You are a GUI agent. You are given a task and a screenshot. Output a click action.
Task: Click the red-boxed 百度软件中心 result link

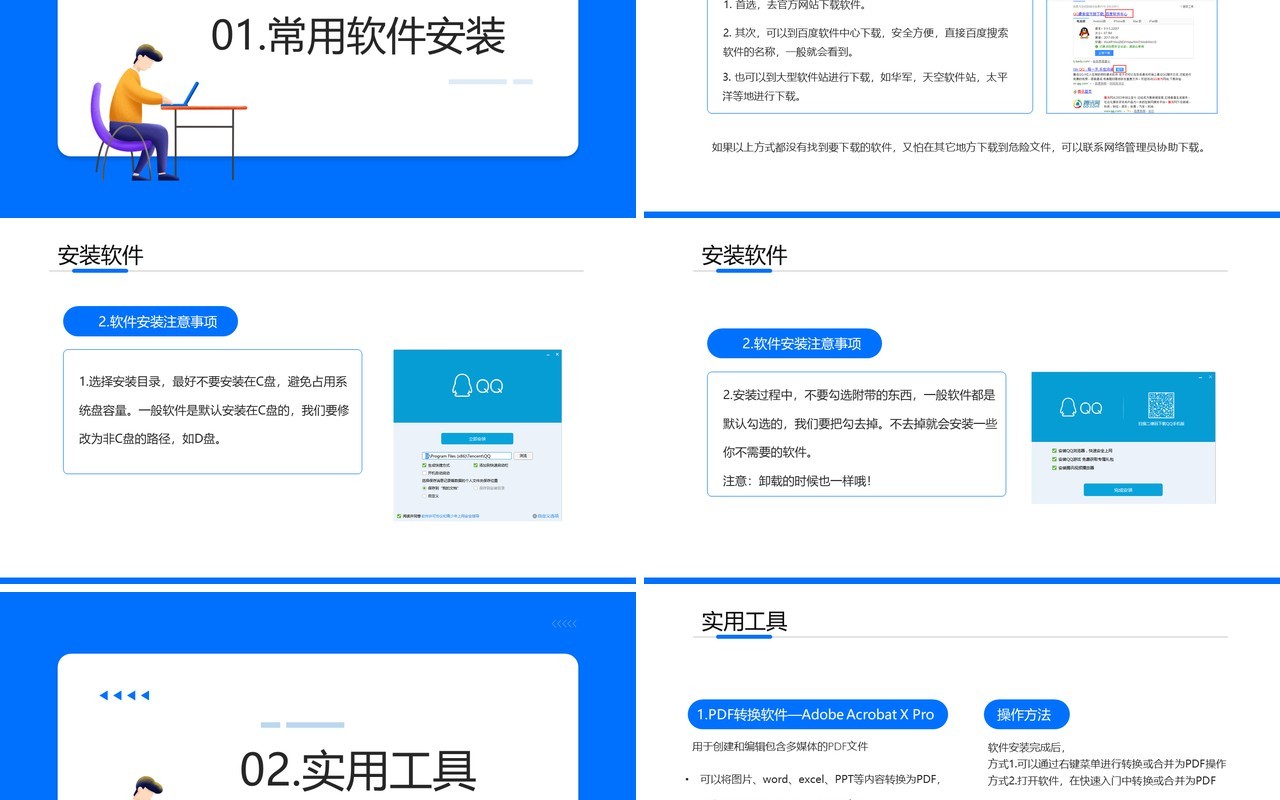coord(1119,14)
